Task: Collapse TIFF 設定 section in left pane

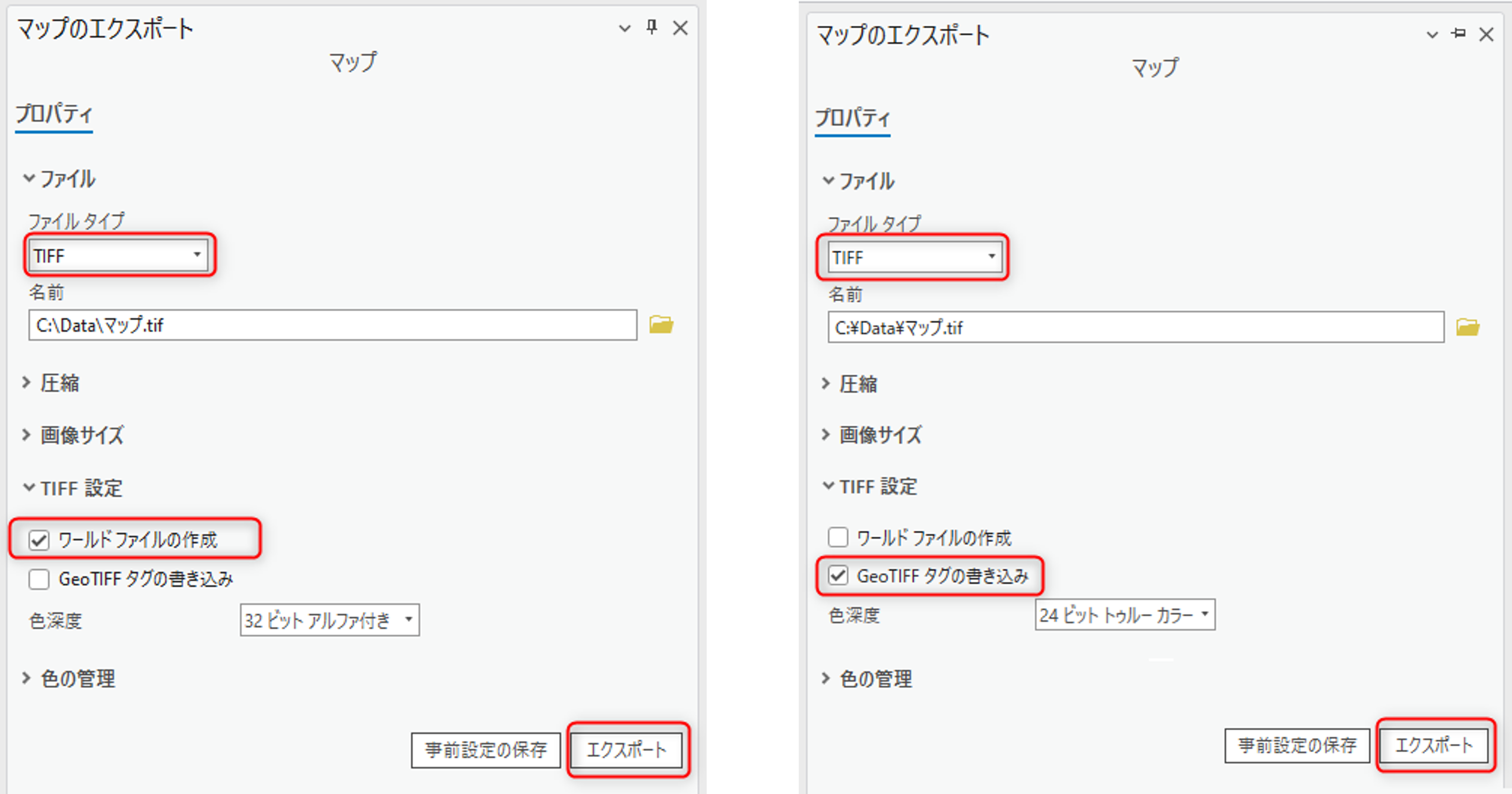Action: (28, 488)
